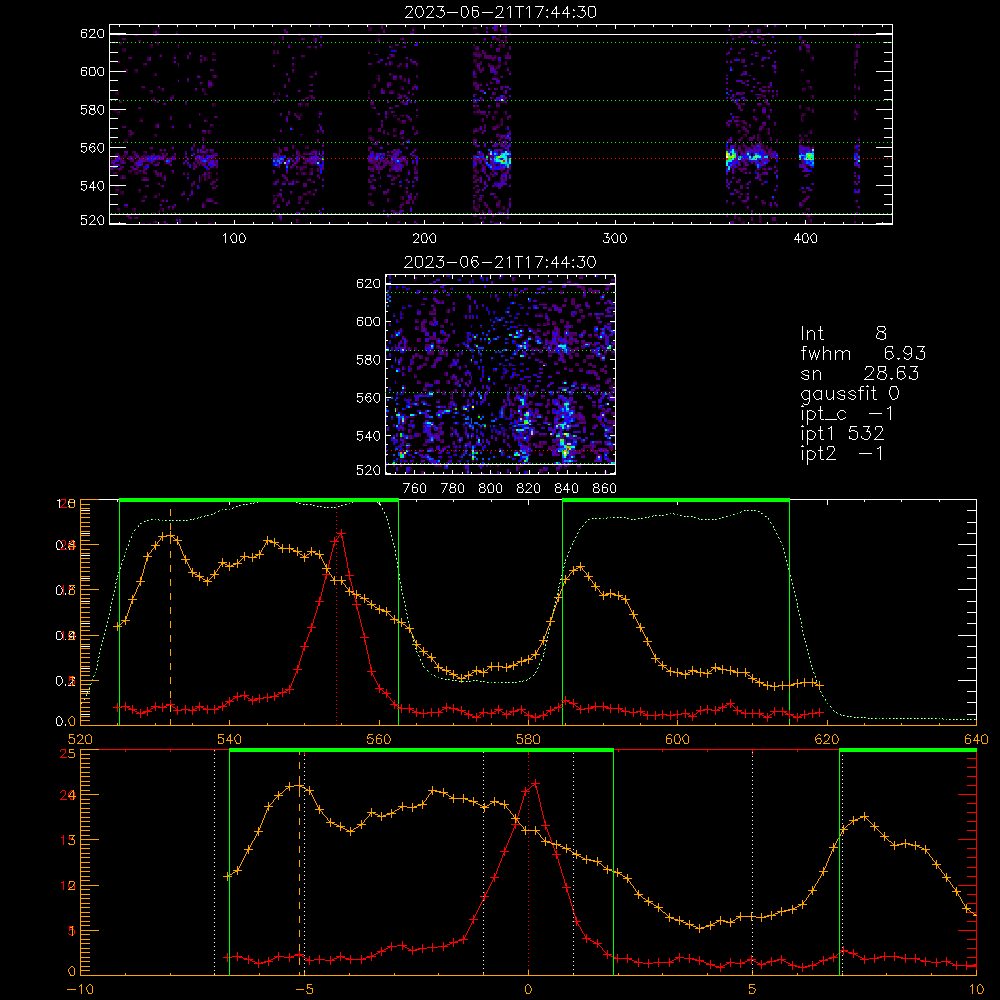This screenshot has width=1000, height=1000.
Task: Click the 640 tick label on profile axis
Action: click(976, 739)
